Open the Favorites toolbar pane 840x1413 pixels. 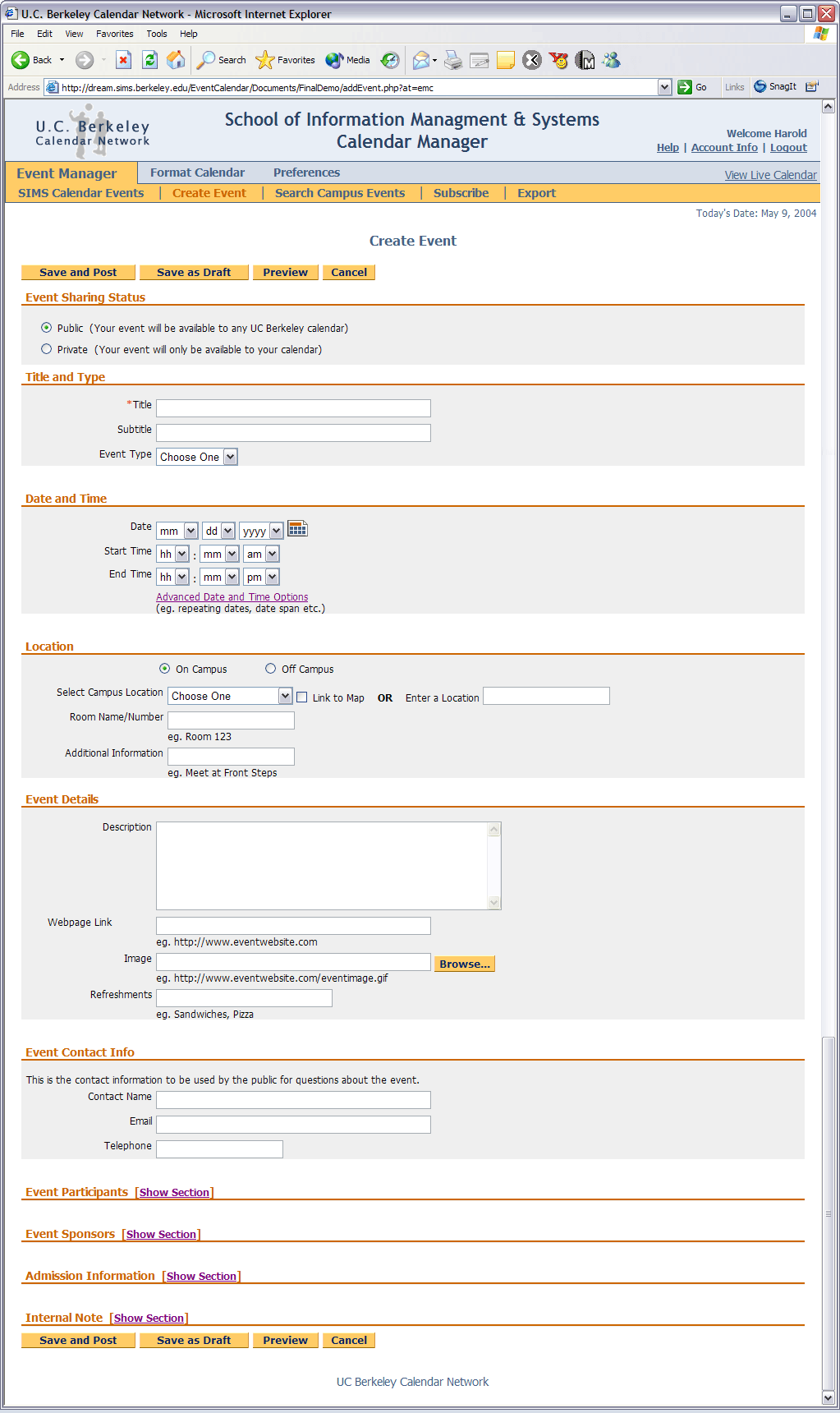[x=286, y=60]
